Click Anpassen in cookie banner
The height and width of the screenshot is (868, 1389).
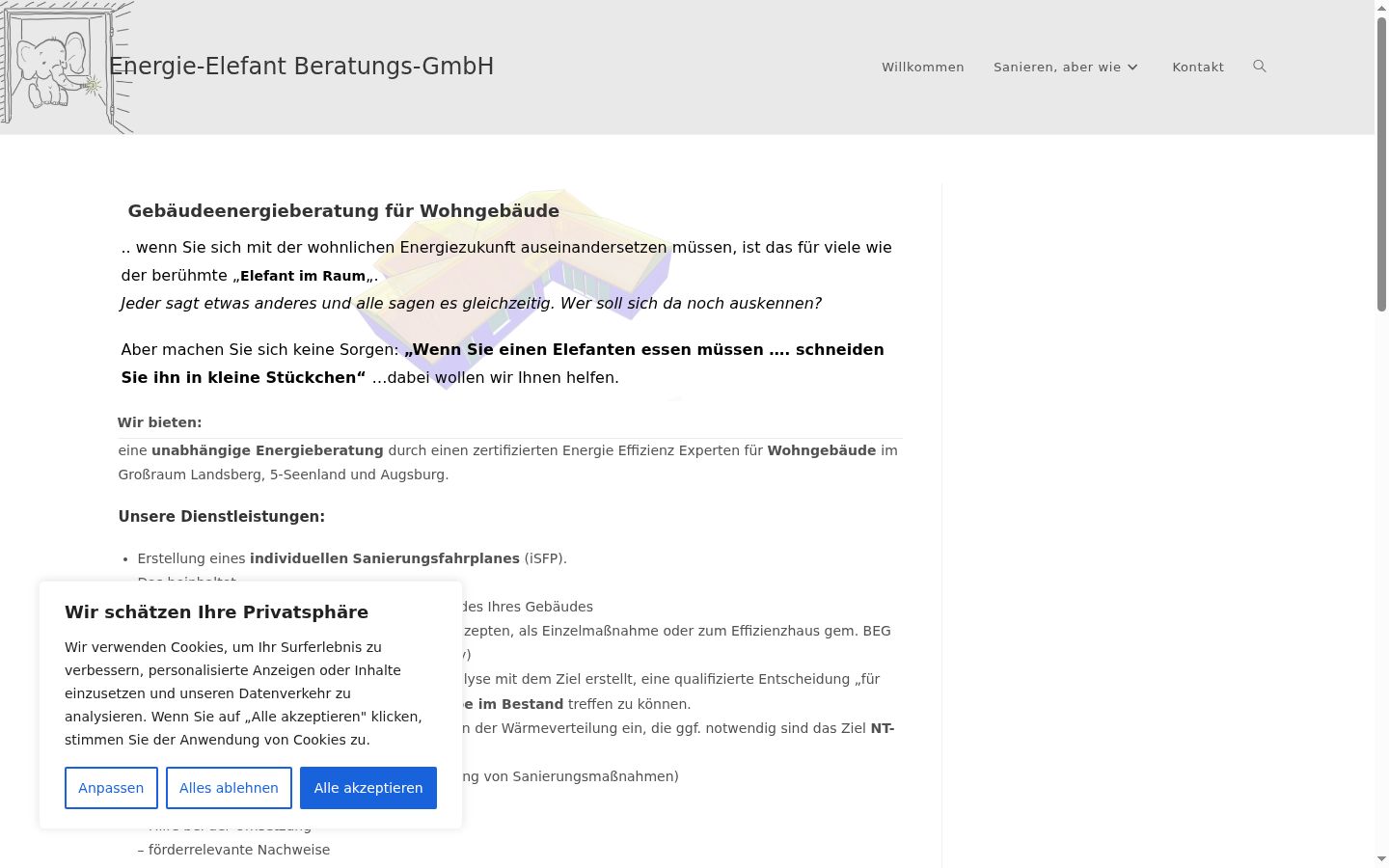click(111, 788)
